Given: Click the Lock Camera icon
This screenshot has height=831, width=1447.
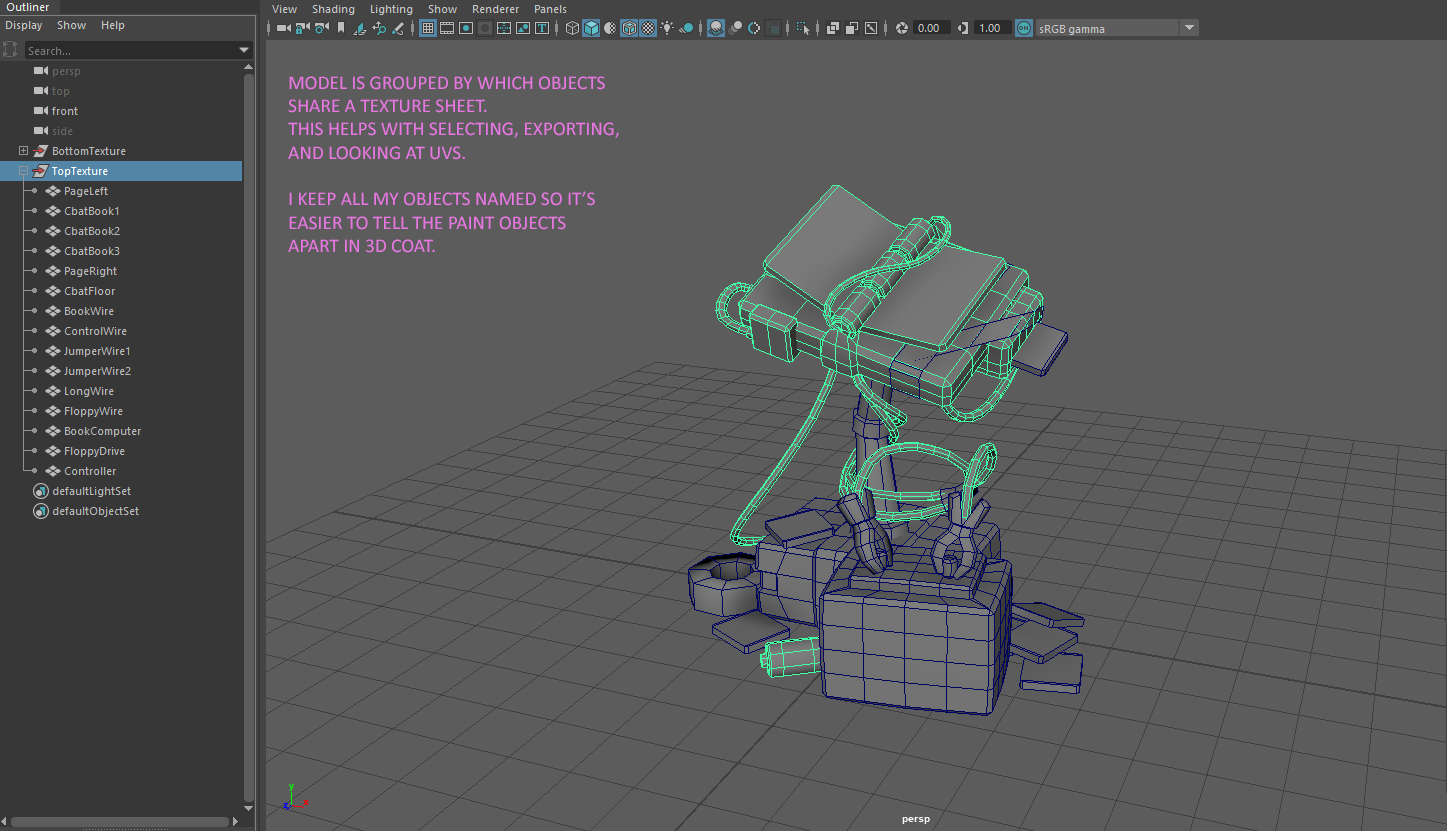Looking at the screenshot, I should click(302, 28).
